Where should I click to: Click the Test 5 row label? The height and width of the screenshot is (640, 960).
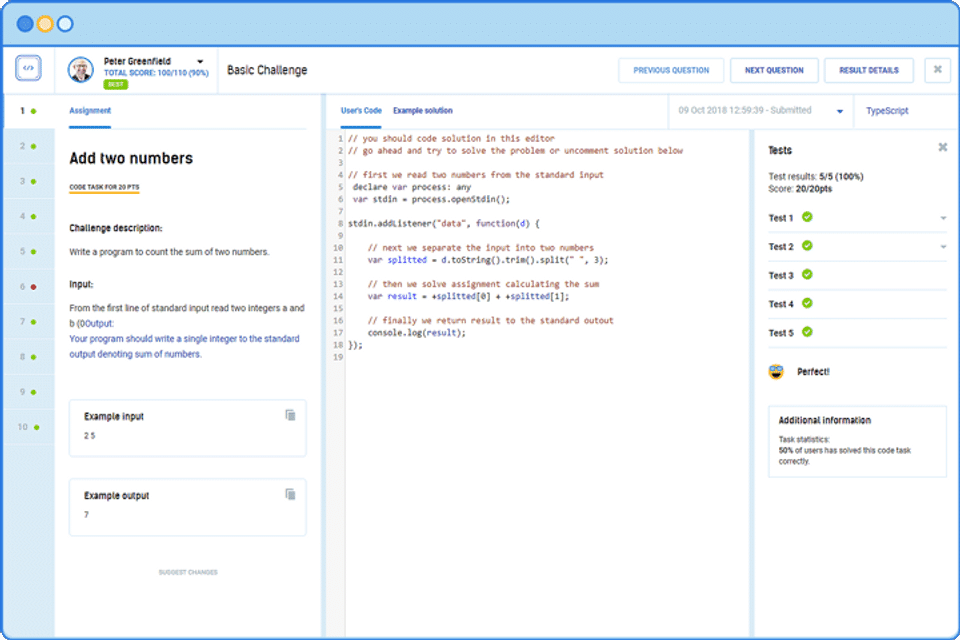click(x=781, y=333)
